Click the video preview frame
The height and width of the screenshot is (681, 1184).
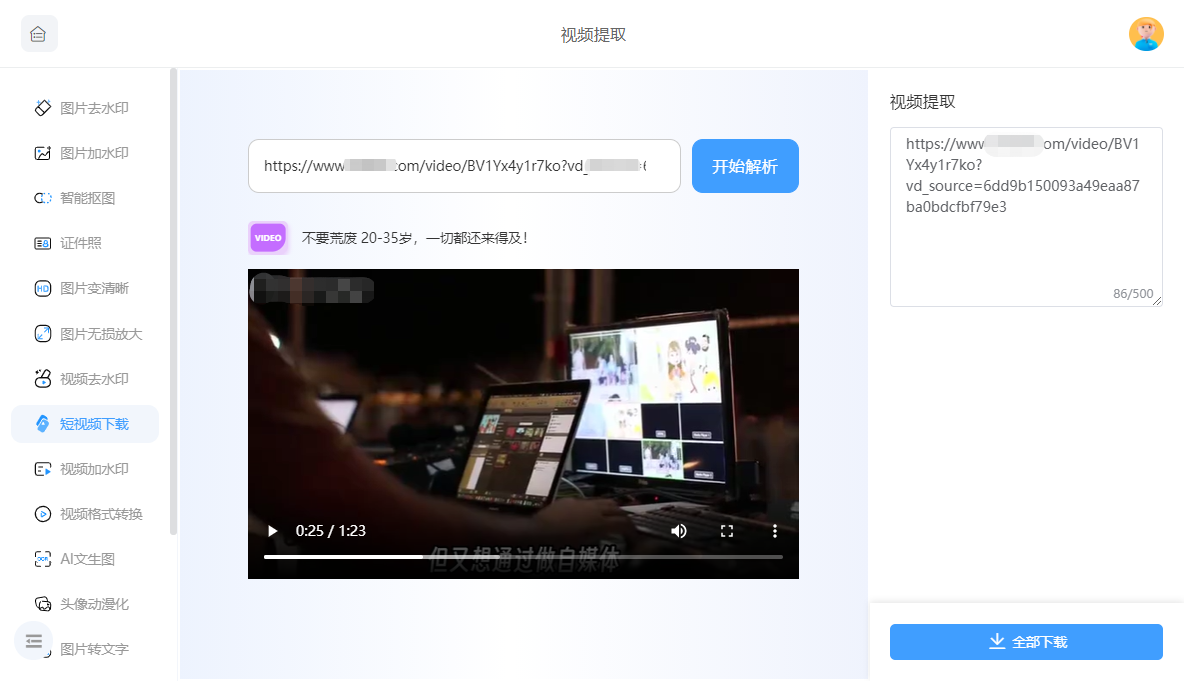coord(523,424)
